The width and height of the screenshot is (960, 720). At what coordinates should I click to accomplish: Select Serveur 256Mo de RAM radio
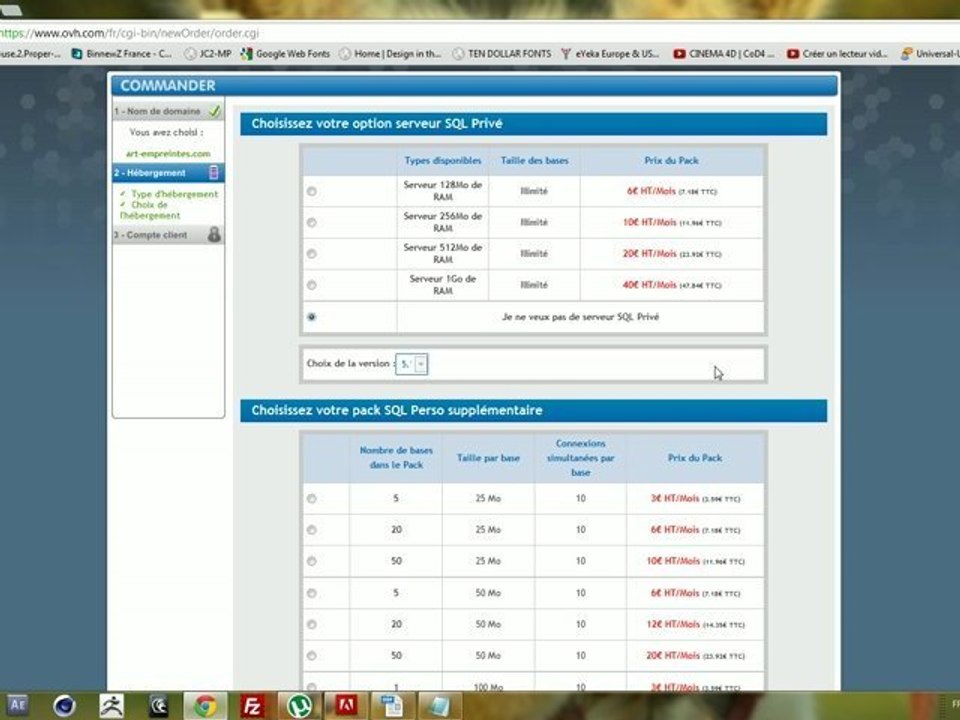point(312,223)
